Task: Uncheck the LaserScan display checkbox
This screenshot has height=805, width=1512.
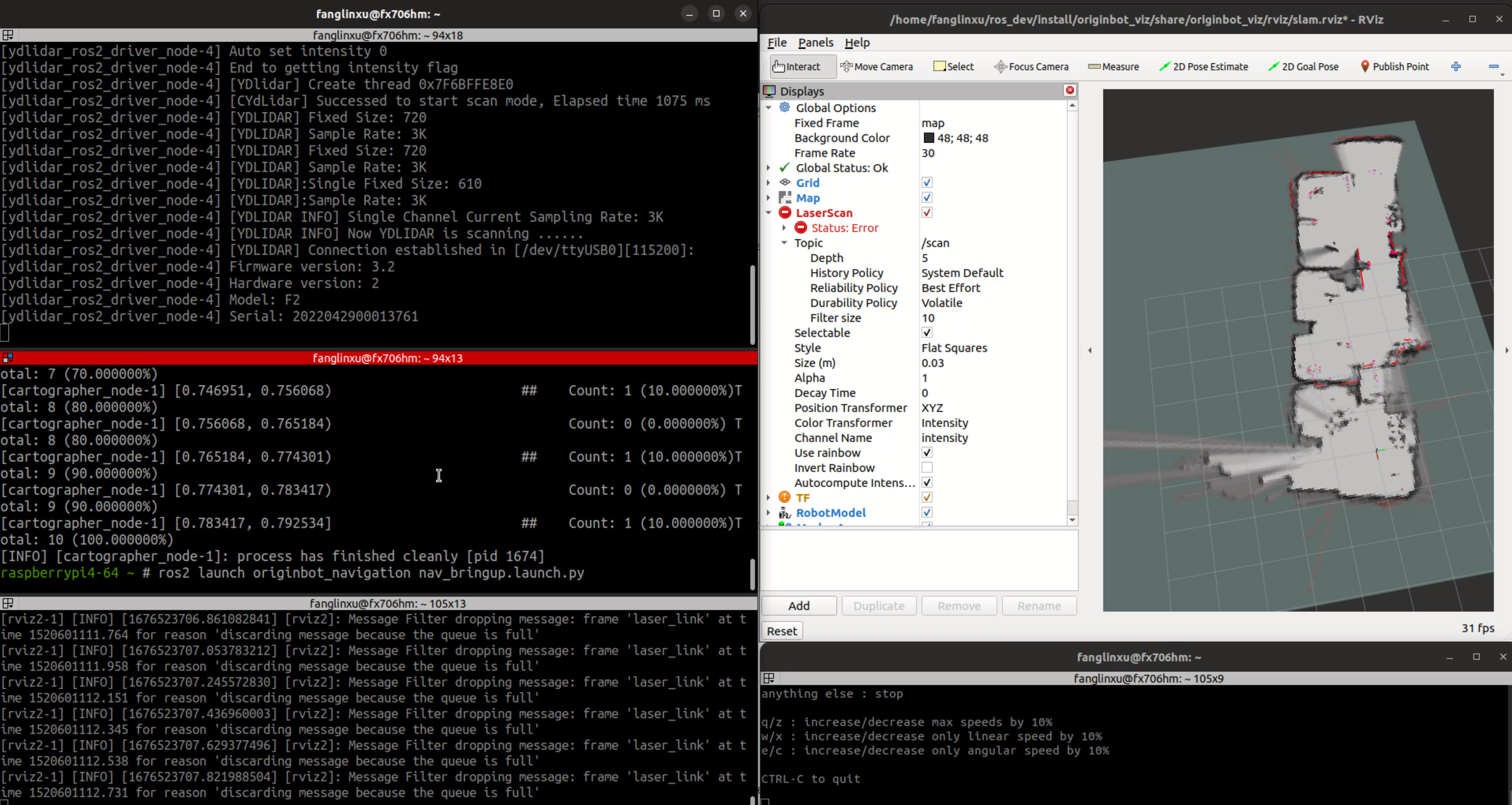Action: pyautogui.click(x=927, y=212)
